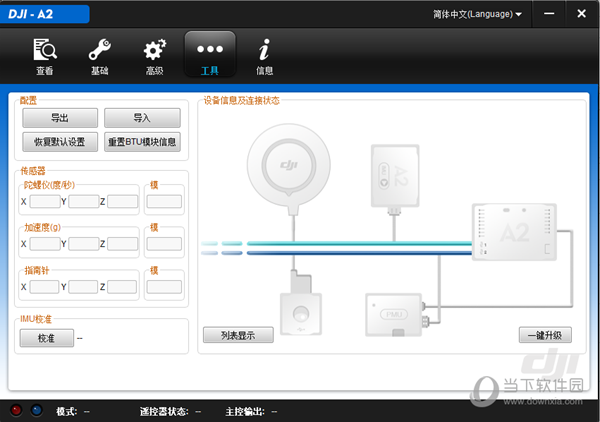Click gyroscope Z value field

coord(122,201)
